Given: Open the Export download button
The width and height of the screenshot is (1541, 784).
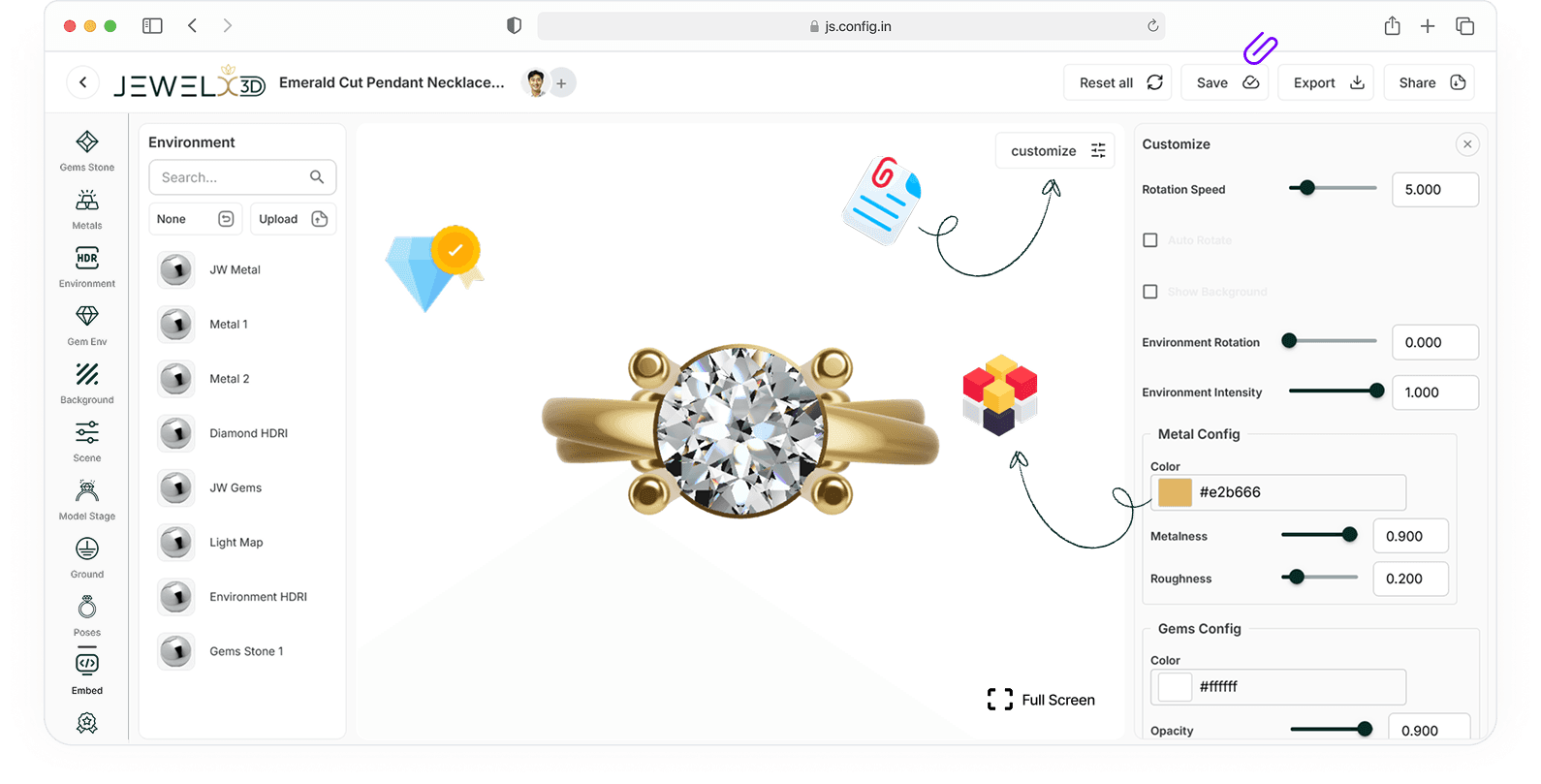Looking at the screenshot, I should (1327, 83).
